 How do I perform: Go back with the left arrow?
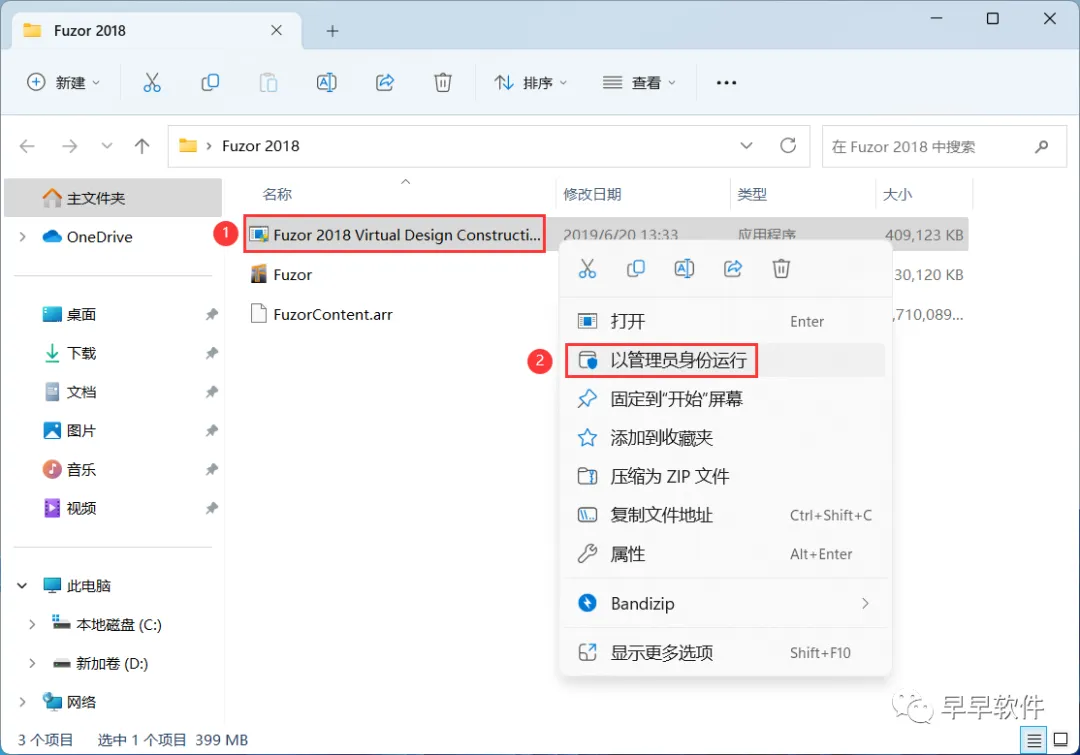click(x=27, y=146)
